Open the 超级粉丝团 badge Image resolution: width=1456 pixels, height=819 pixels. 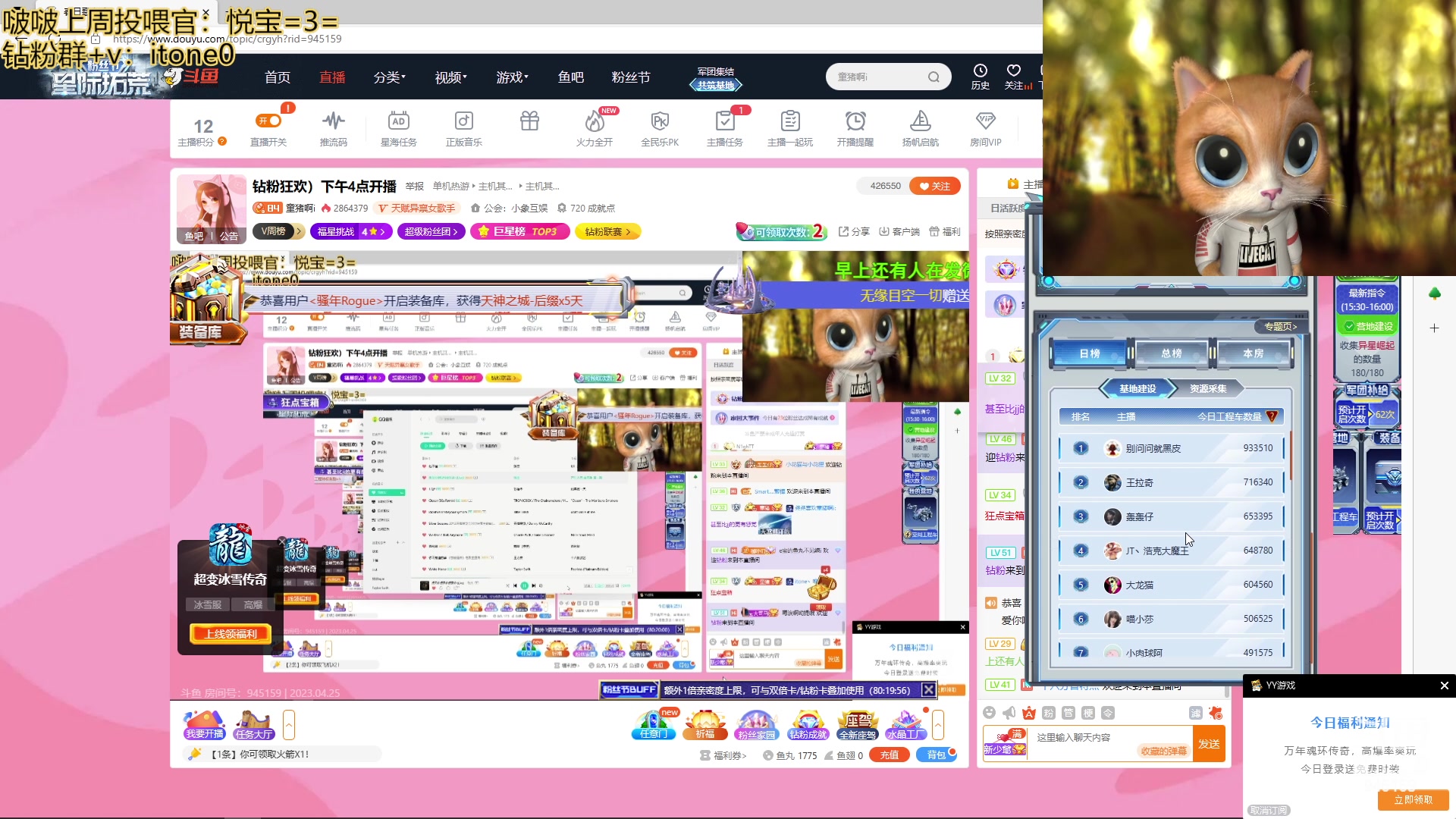click(431, 231)
